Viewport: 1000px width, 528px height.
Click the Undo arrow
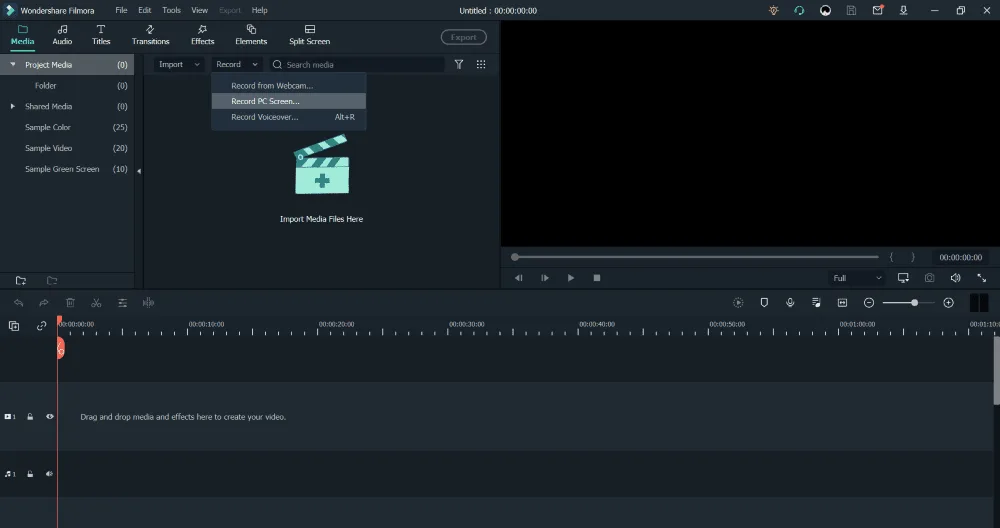click(18, 303)
